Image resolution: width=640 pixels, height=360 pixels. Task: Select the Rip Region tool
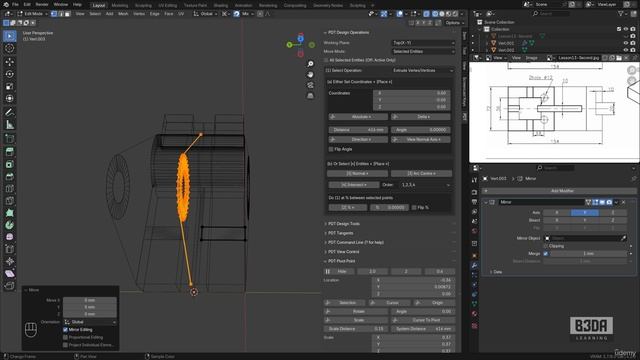(x=9, y=286)
